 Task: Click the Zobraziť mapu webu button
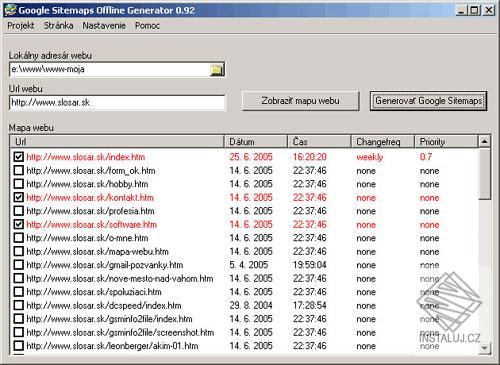point(300,101)
